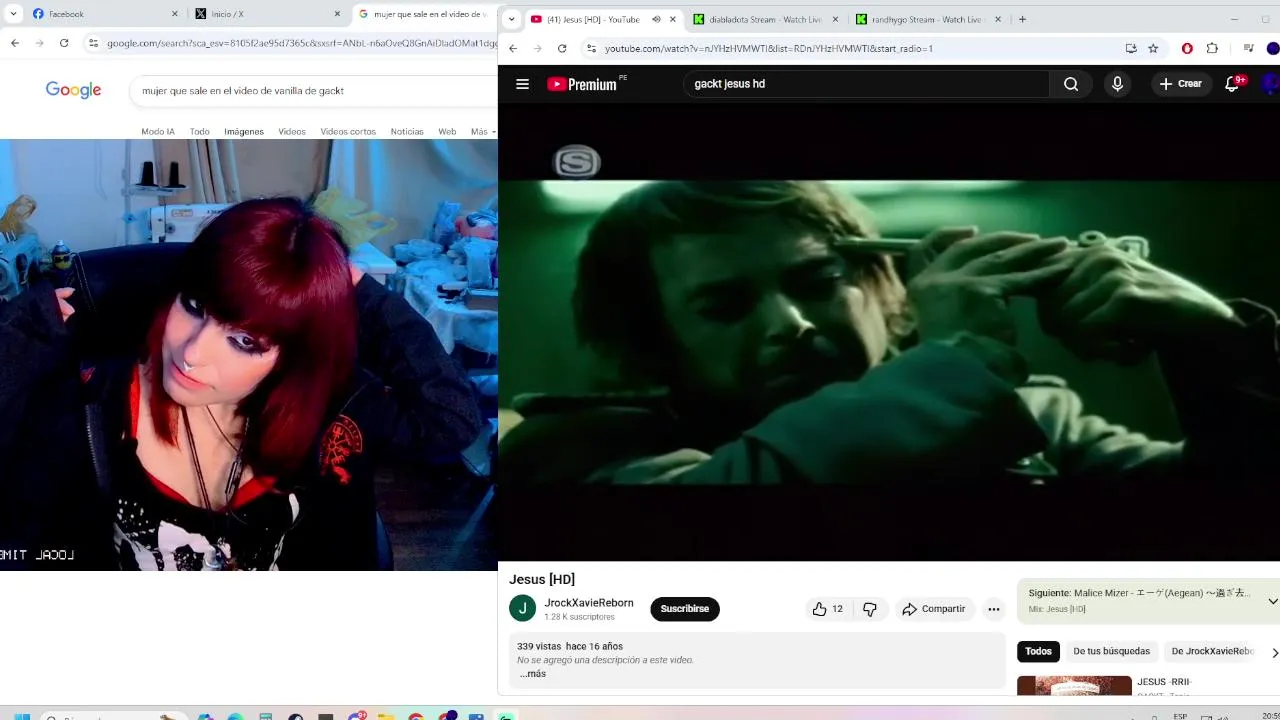1280x720 pixels.
Task: Install app icon in YouTube address bar
Action: point(1131,48)
